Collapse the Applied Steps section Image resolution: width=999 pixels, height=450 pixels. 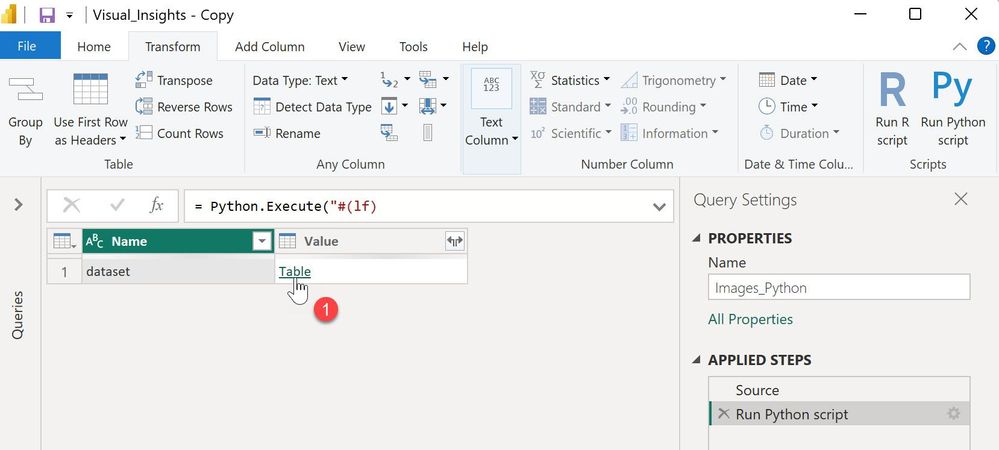[697, 360]
